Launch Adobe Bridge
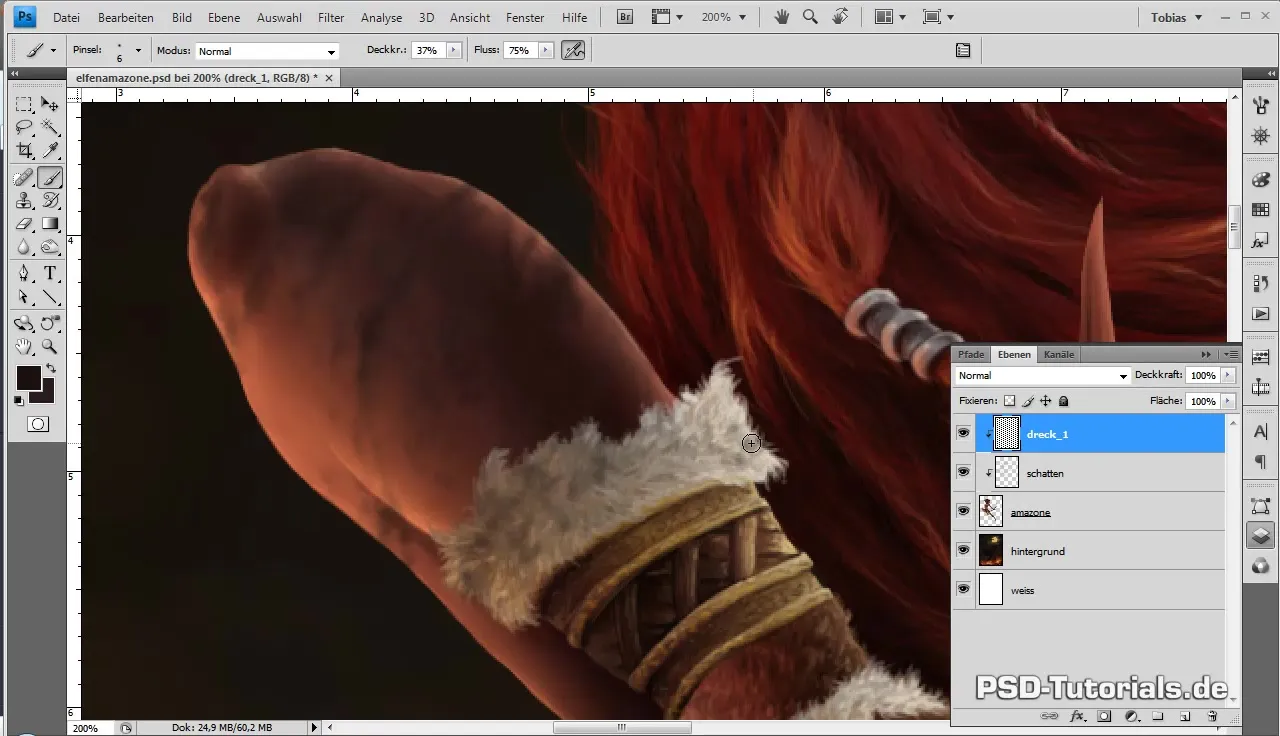This screenshot has width=1280, height=736. 624,17
